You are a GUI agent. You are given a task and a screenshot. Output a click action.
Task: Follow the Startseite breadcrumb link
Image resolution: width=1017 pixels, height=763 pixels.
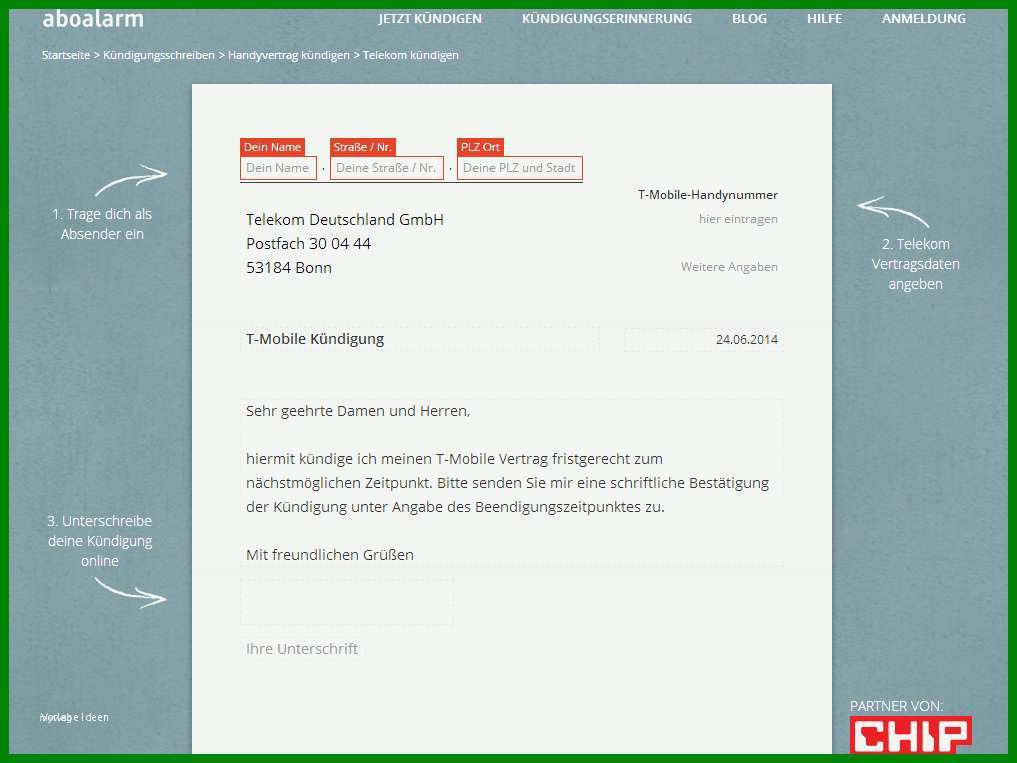(66, 55)
